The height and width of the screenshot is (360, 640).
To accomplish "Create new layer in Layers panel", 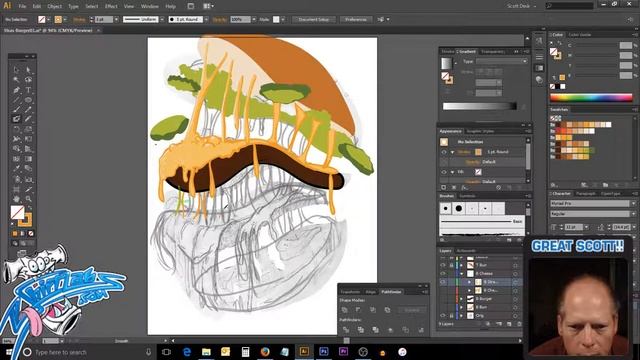I will tap(509, 324).
